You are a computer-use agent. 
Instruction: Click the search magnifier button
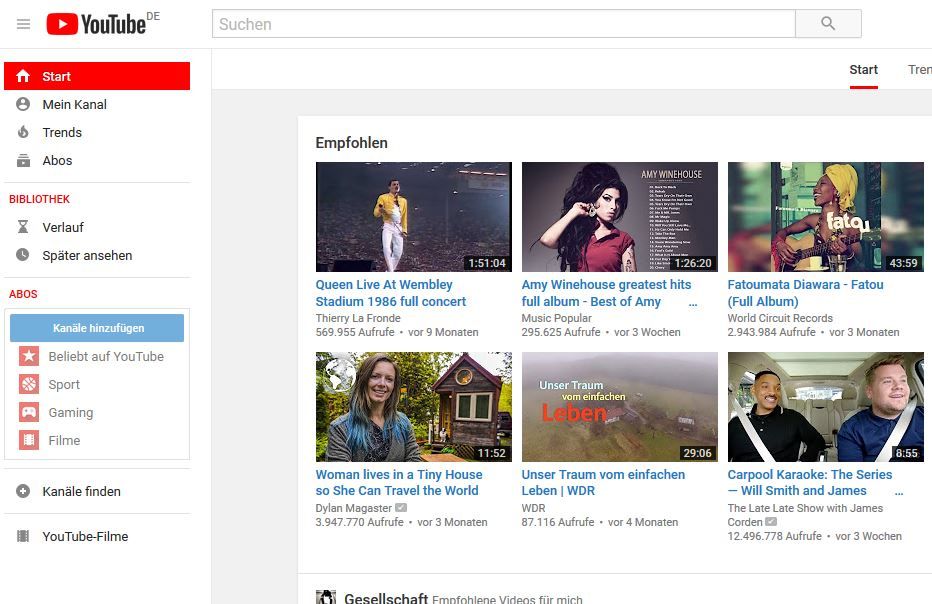[x=828, y=24]
